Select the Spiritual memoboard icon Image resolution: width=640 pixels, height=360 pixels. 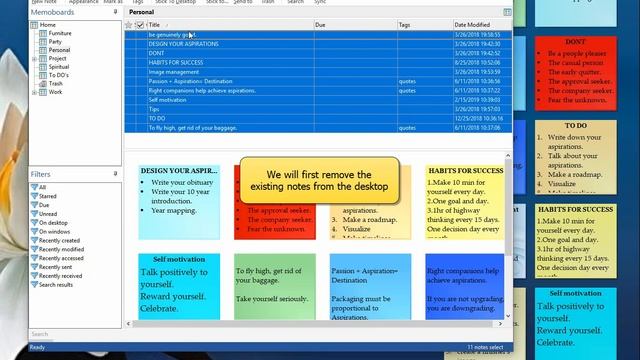pyautogui.click(x=43, y=67)
